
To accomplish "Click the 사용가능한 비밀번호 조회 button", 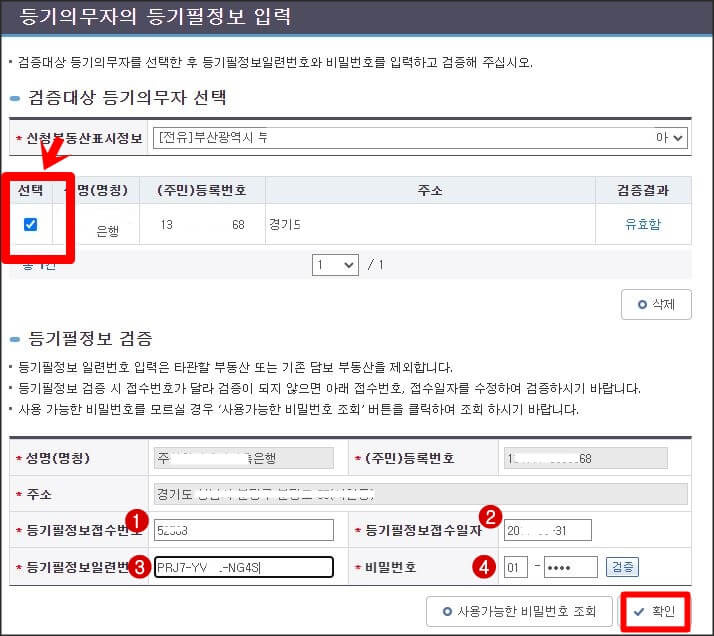I will click(519, 611).
